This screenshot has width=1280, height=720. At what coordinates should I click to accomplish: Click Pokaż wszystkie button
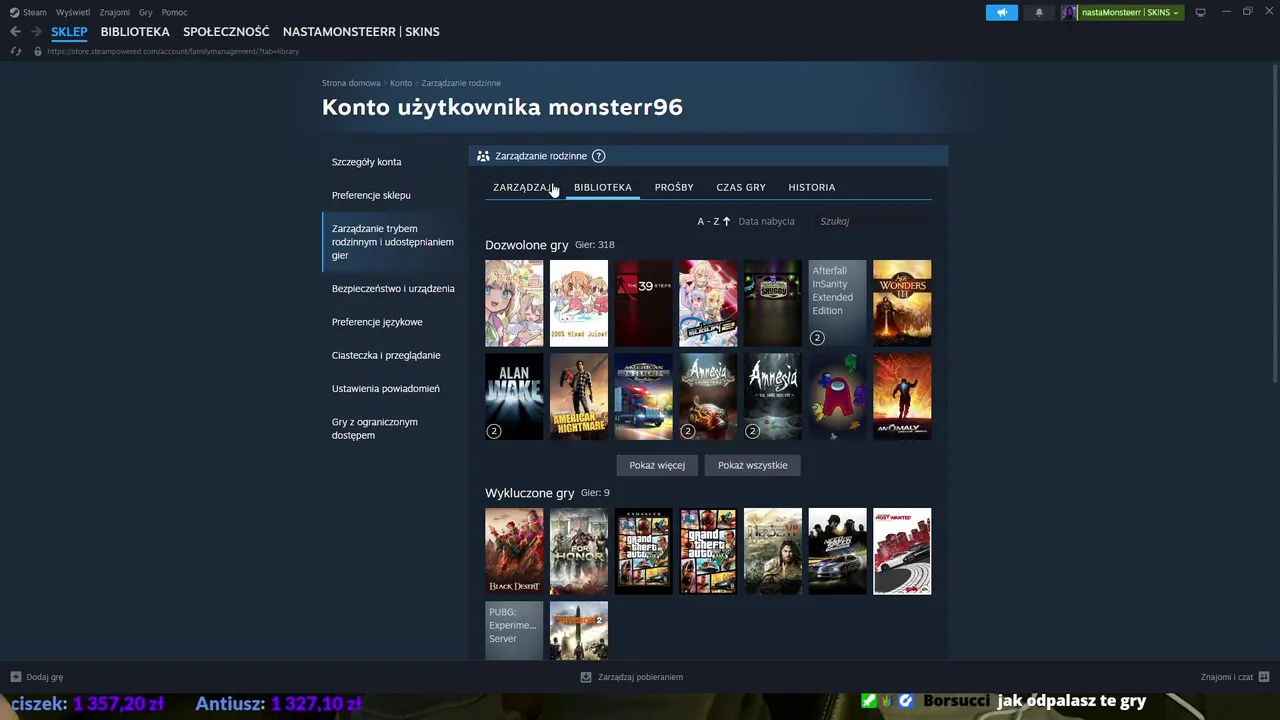(x=753, y=465)
